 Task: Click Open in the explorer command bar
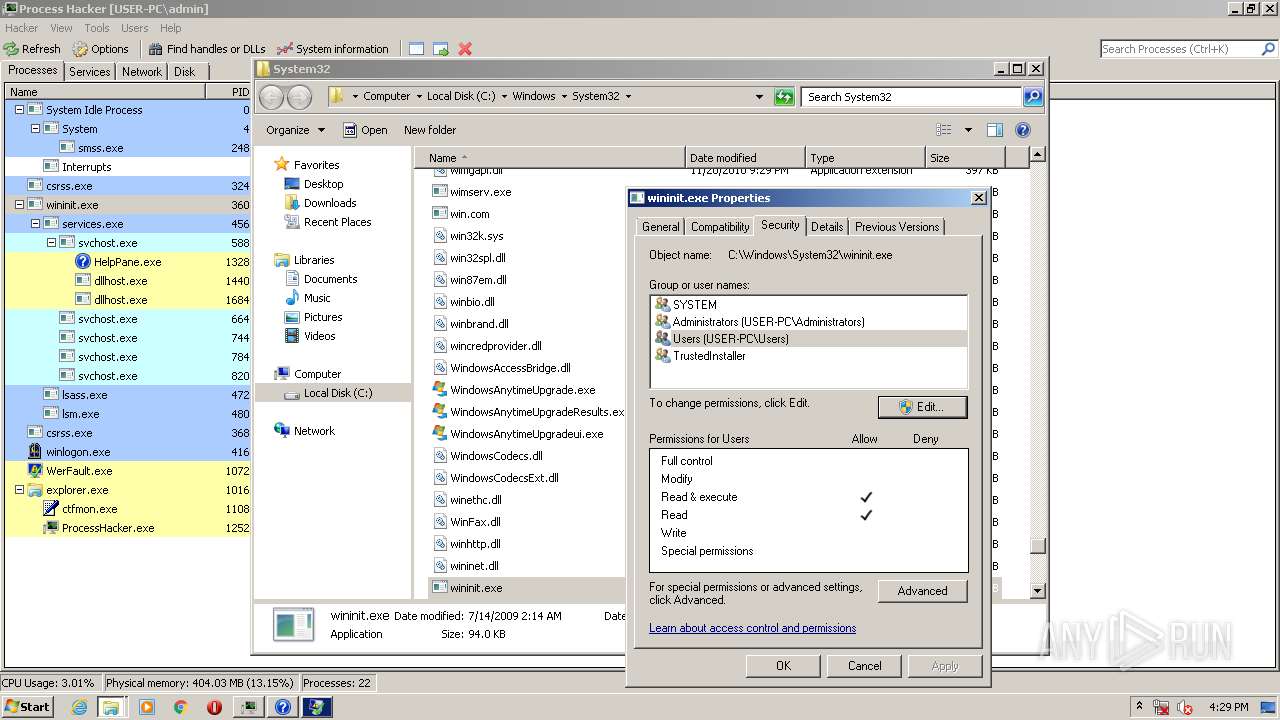[x=365, y=130]
